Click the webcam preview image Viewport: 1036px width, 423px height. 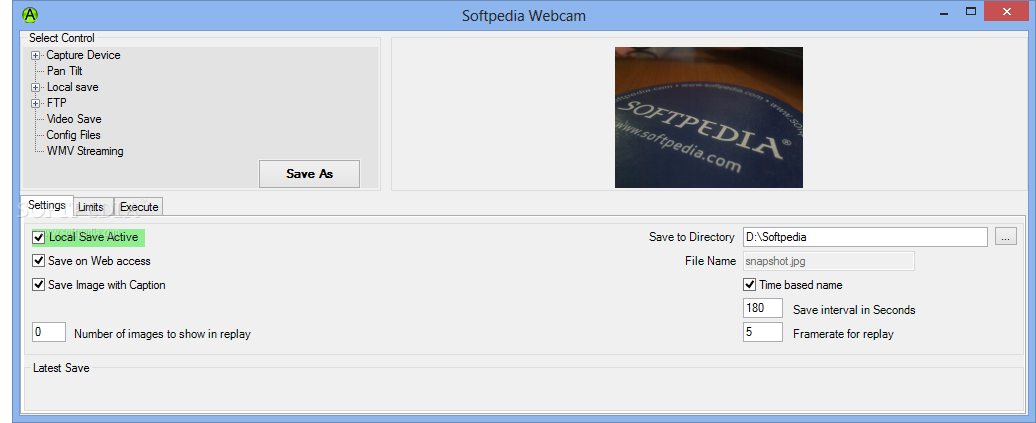709,117
